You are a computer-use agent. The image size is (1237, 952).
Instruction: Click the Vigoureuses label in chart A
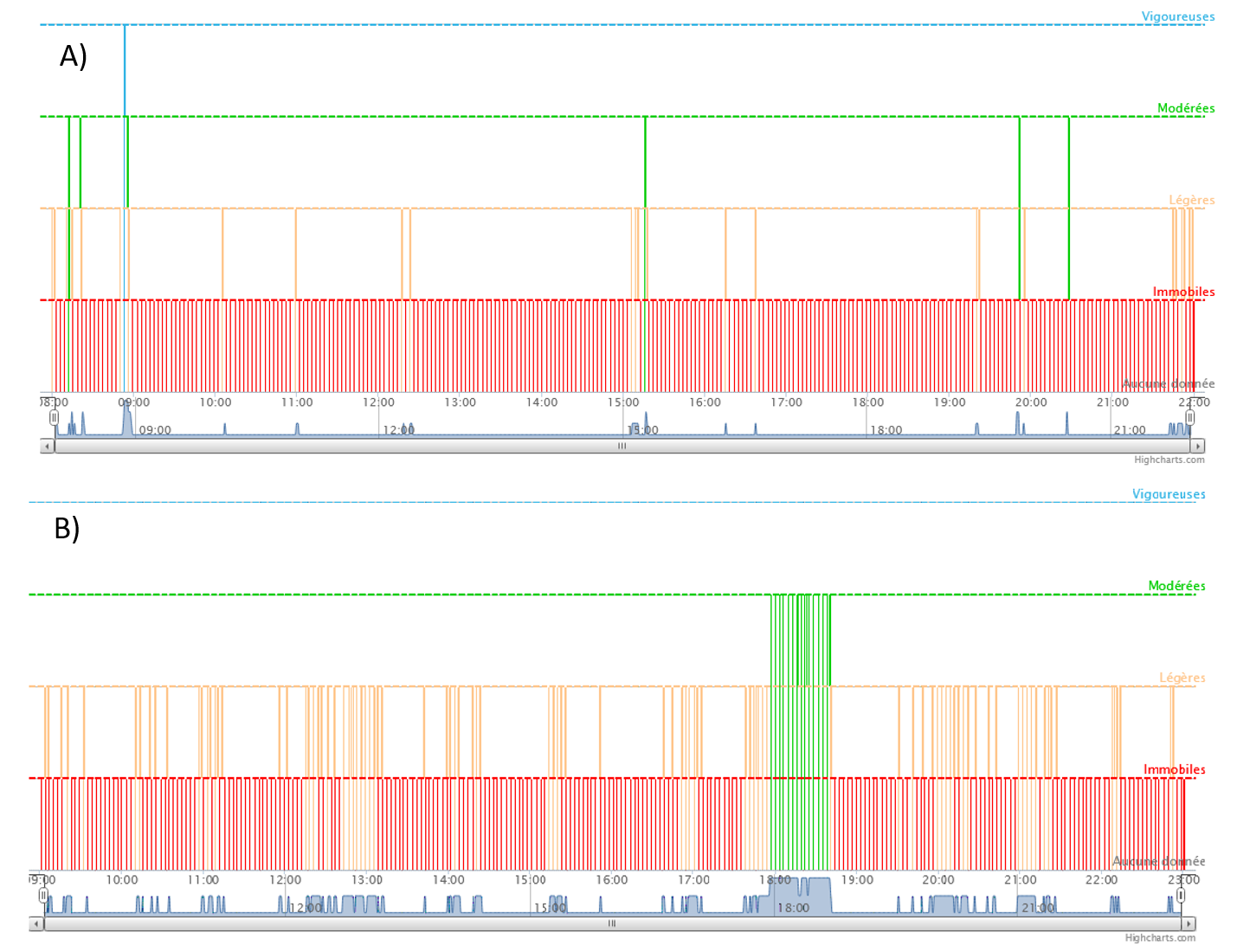coord(1177,16)
